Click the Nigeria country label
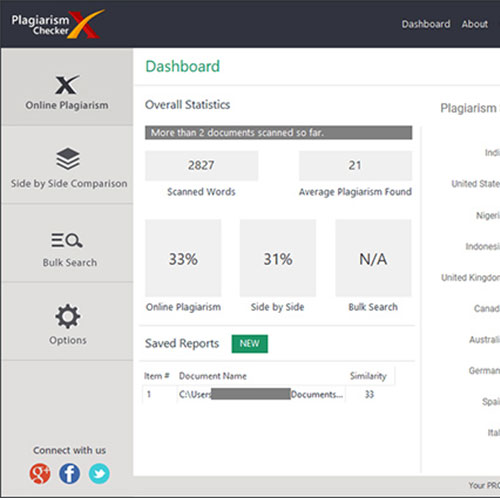Viewport: 500px width, 500px height. (488, 216)
